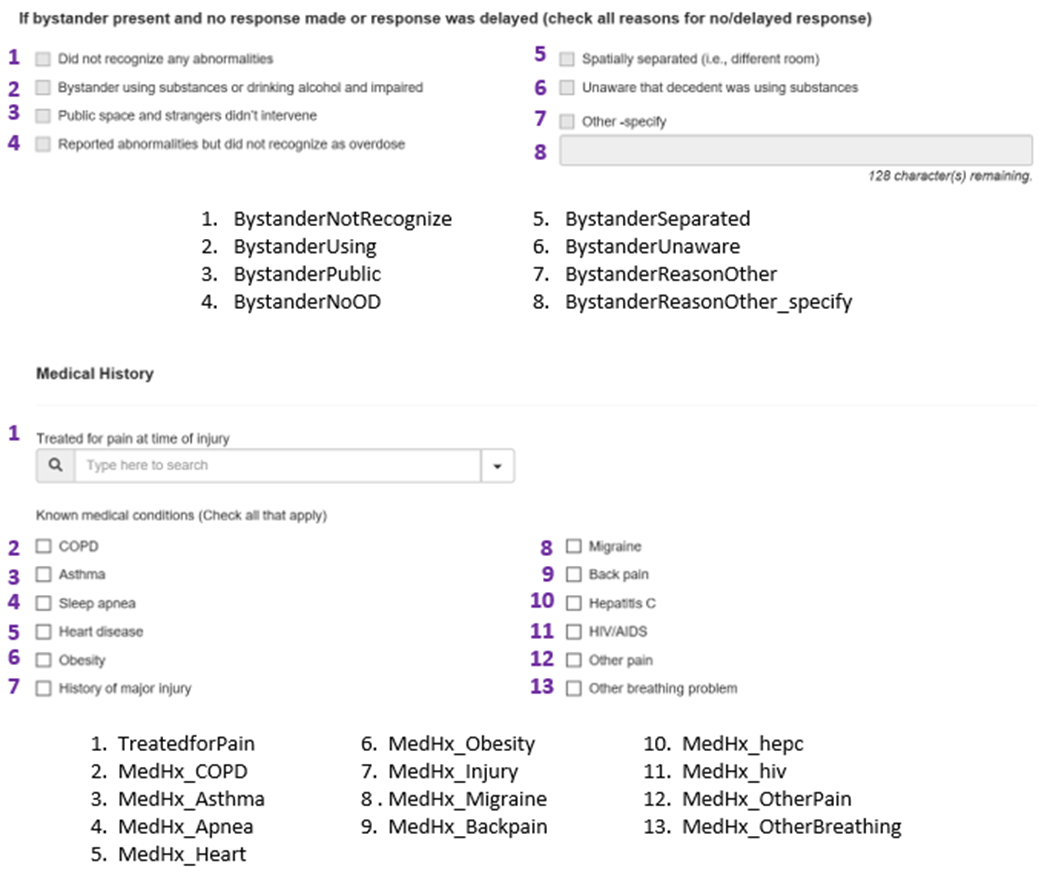Mark Heart disease as known condition
The height and width of the screenshot is (881, 1050).
coord(43,632)
